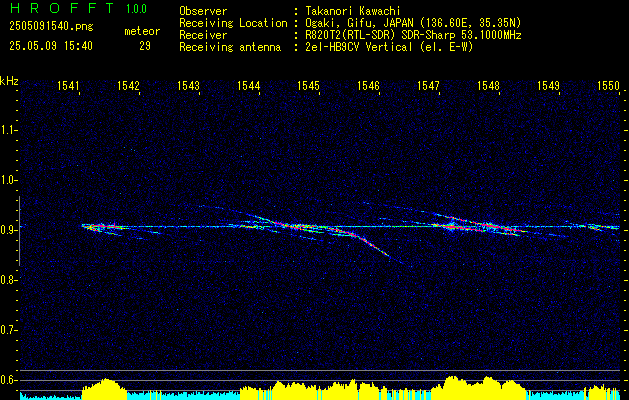The image size is (629, 400).
Task: Click the 1547 time marker
Action: 428,86
